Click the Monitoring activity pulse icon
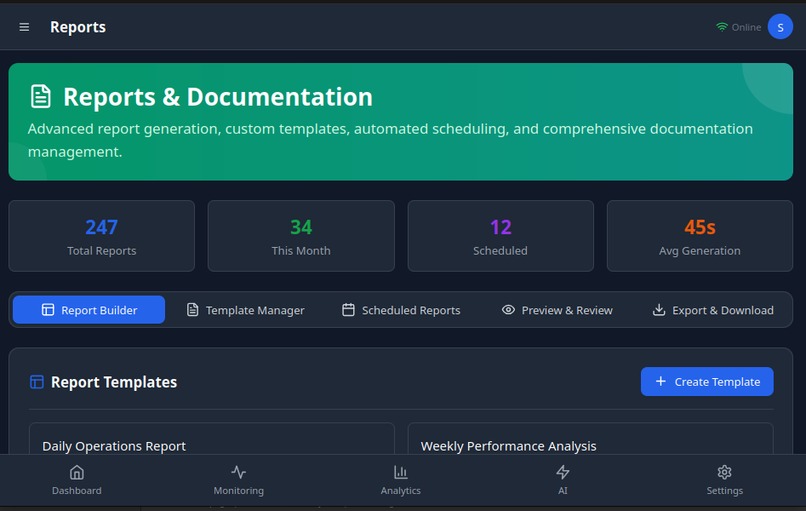Viewport: 806px width, 511px height. pyautogui.click(x=239, y=472)
